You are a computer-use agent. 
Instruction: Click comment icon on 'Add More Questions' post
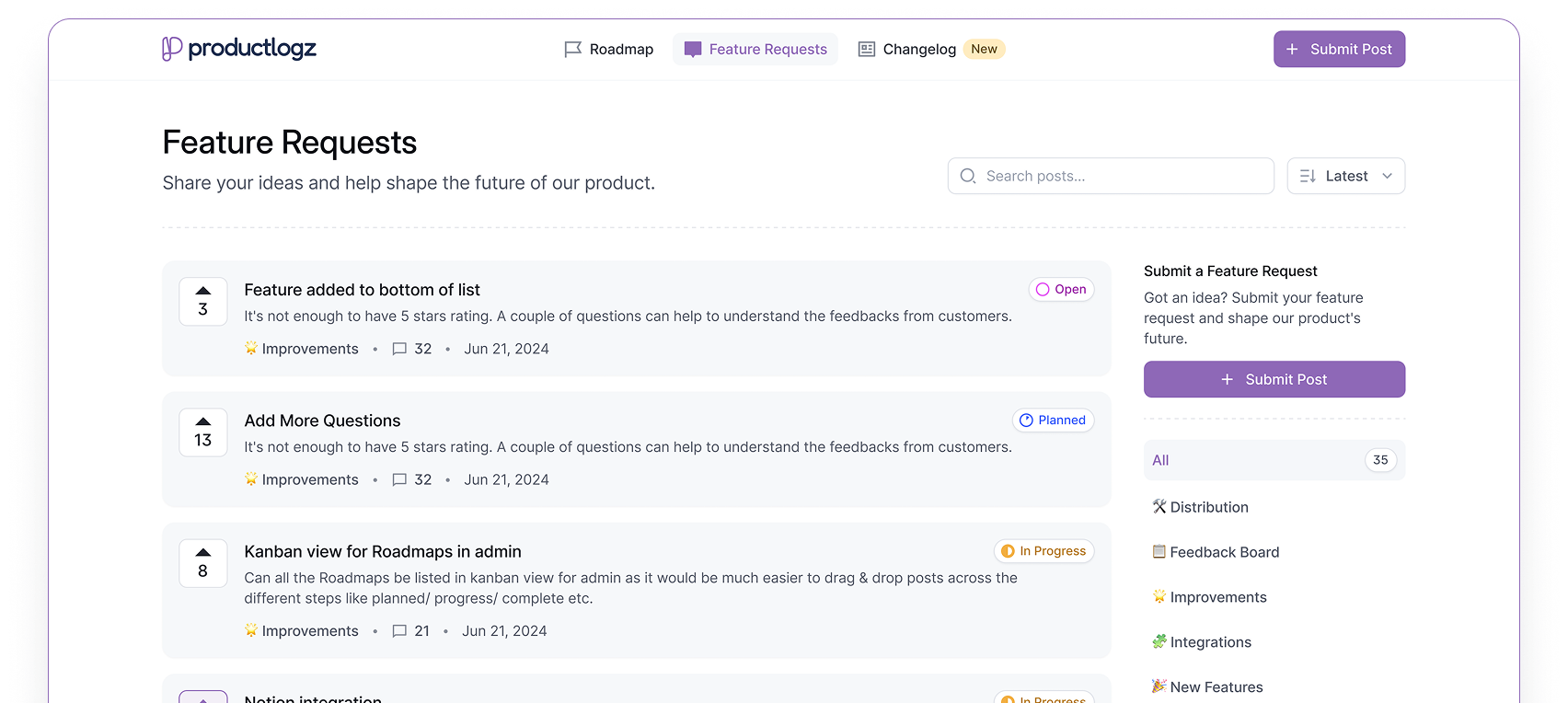pyautogui.click(x=399, y=479)
